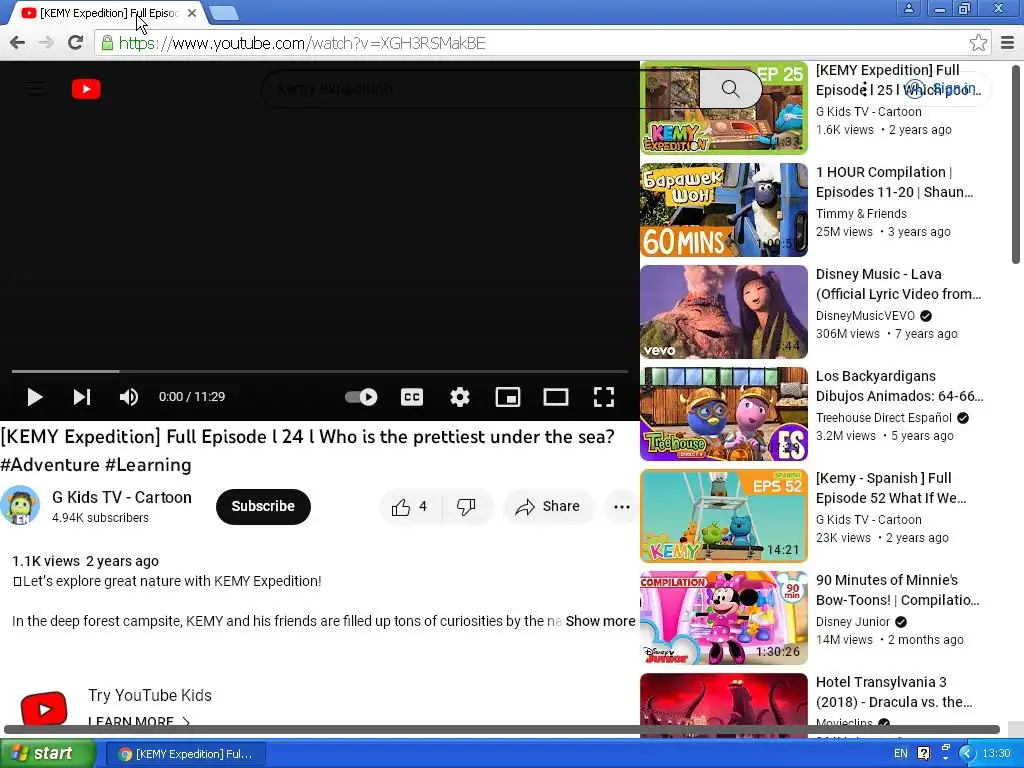
Task: Skip to next video button
Action: pyautogui.click(x=82, y=396)
